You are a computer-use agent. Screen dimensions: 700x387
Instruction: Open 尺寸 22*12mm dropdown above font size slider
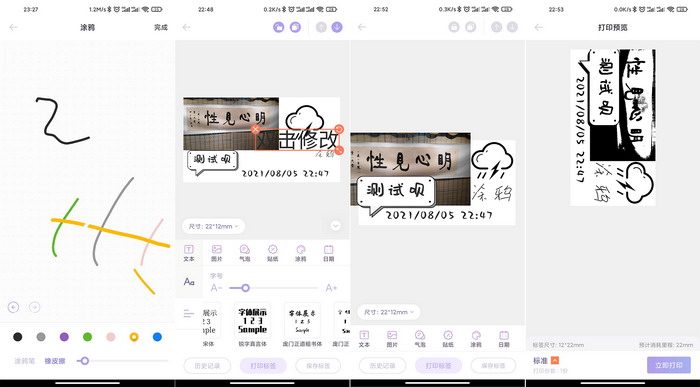213,226
